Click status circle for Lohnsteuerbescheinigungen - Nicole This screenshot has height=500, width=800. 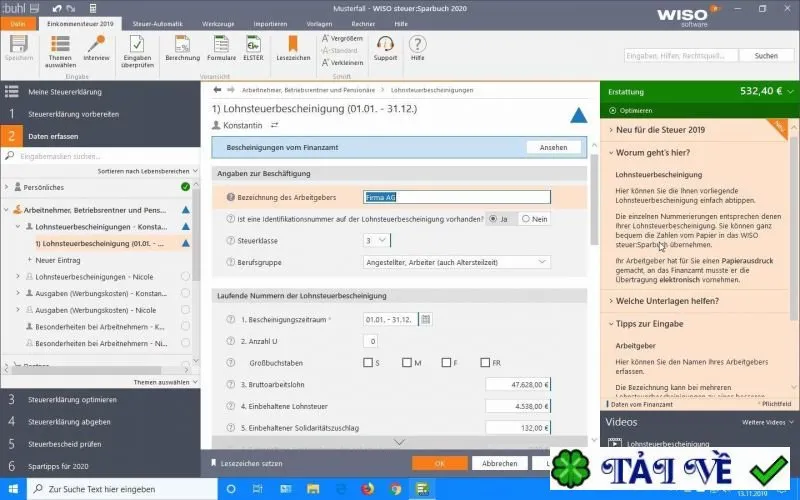click(x=185, y=277)
